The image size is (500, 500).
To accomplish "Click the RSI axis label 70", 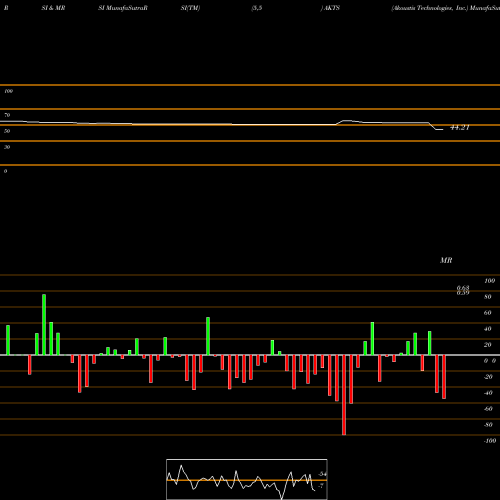I will point(7,115).
